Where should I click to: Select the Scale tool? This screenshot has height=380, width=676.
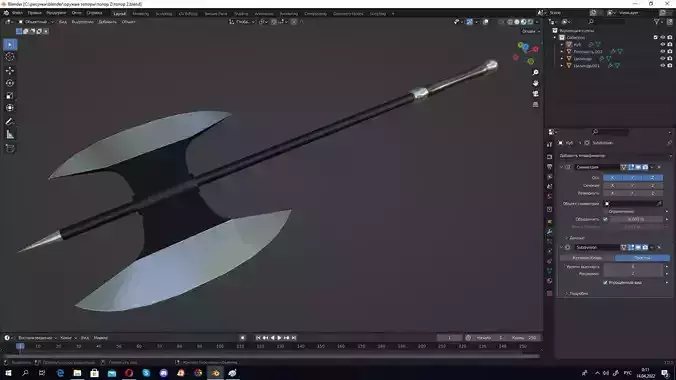(x=10, y=95)
